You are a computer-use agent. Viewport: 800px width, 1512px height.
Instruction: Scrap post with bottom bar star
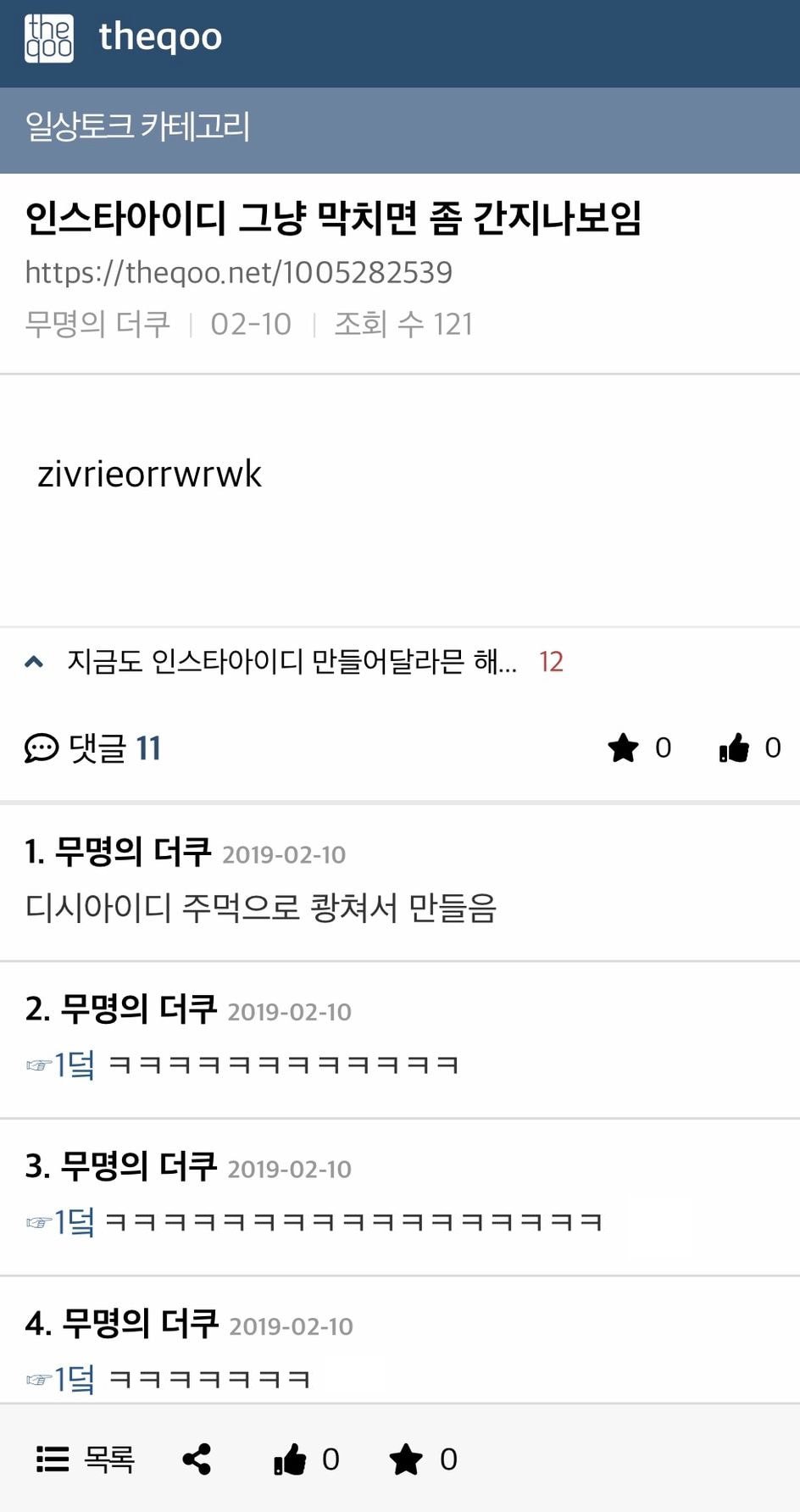point(405,1459)
